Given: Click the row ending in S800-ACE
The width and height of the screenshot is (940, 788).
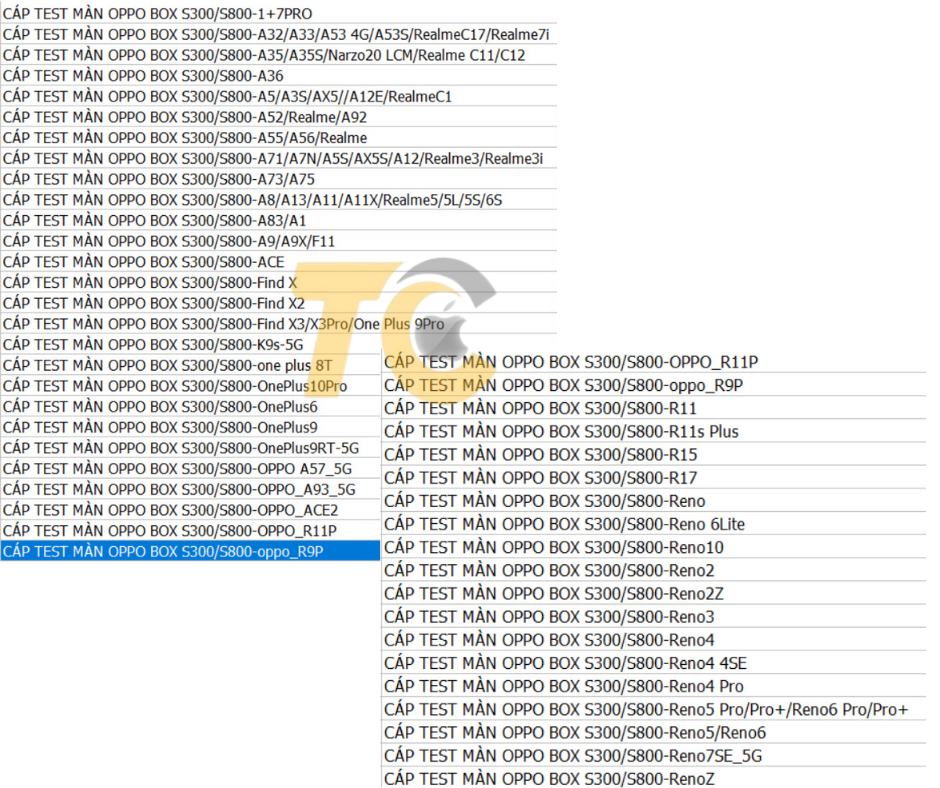Looking at the screenshot, I should coord(279,261).
